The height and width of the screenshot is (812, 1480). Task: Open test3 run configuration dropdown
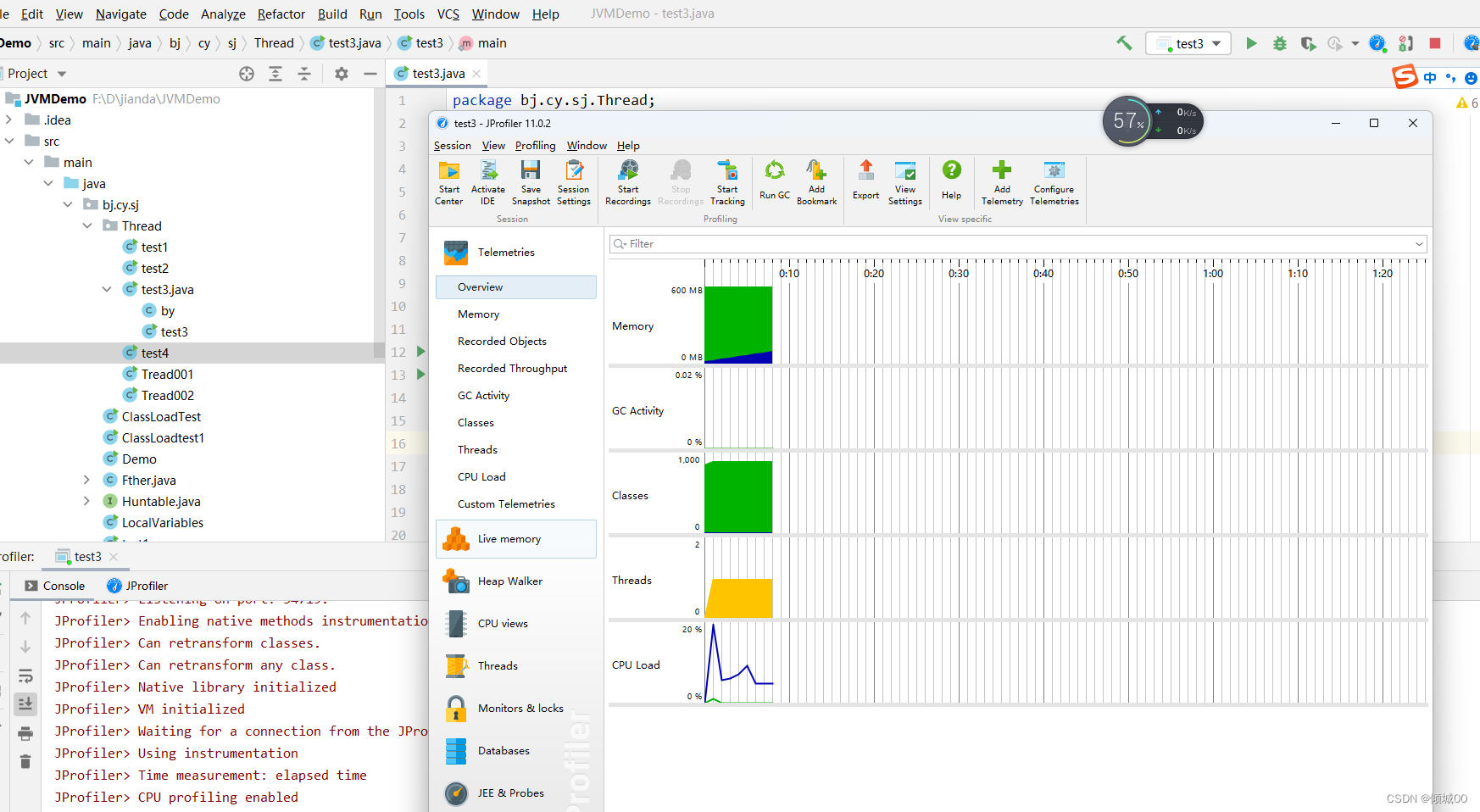(x=1188, y=43)
